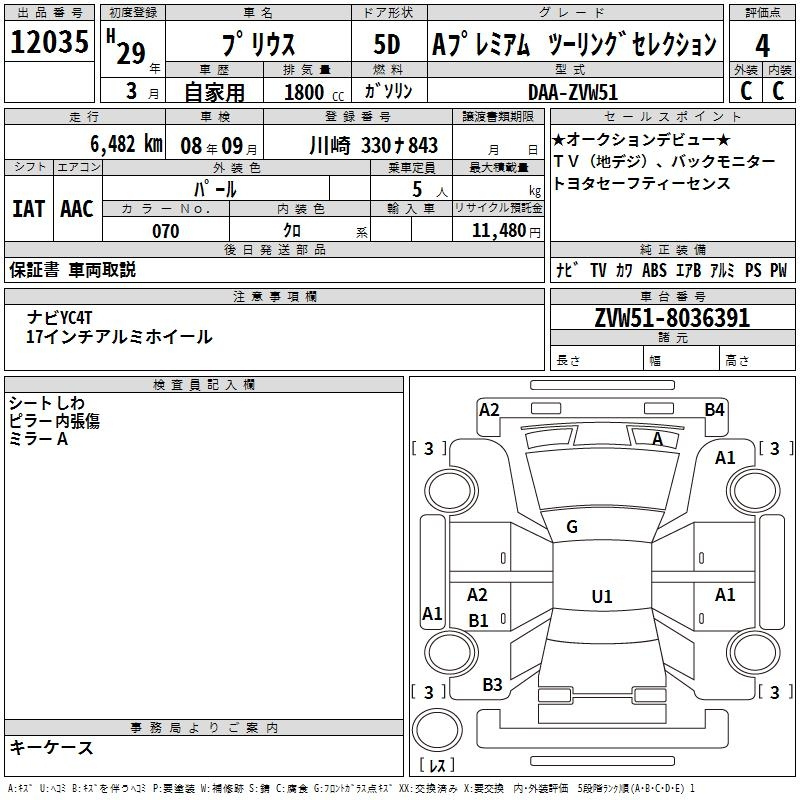
Task: Select the office notice キーケース
Action: click(52, 748)
